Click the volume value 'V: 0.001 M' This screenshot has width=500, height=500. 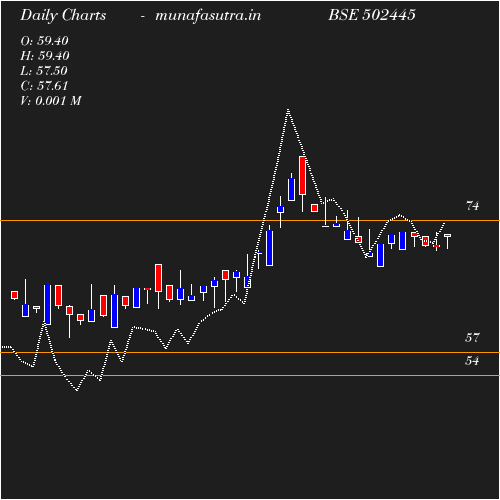(51, 101)
